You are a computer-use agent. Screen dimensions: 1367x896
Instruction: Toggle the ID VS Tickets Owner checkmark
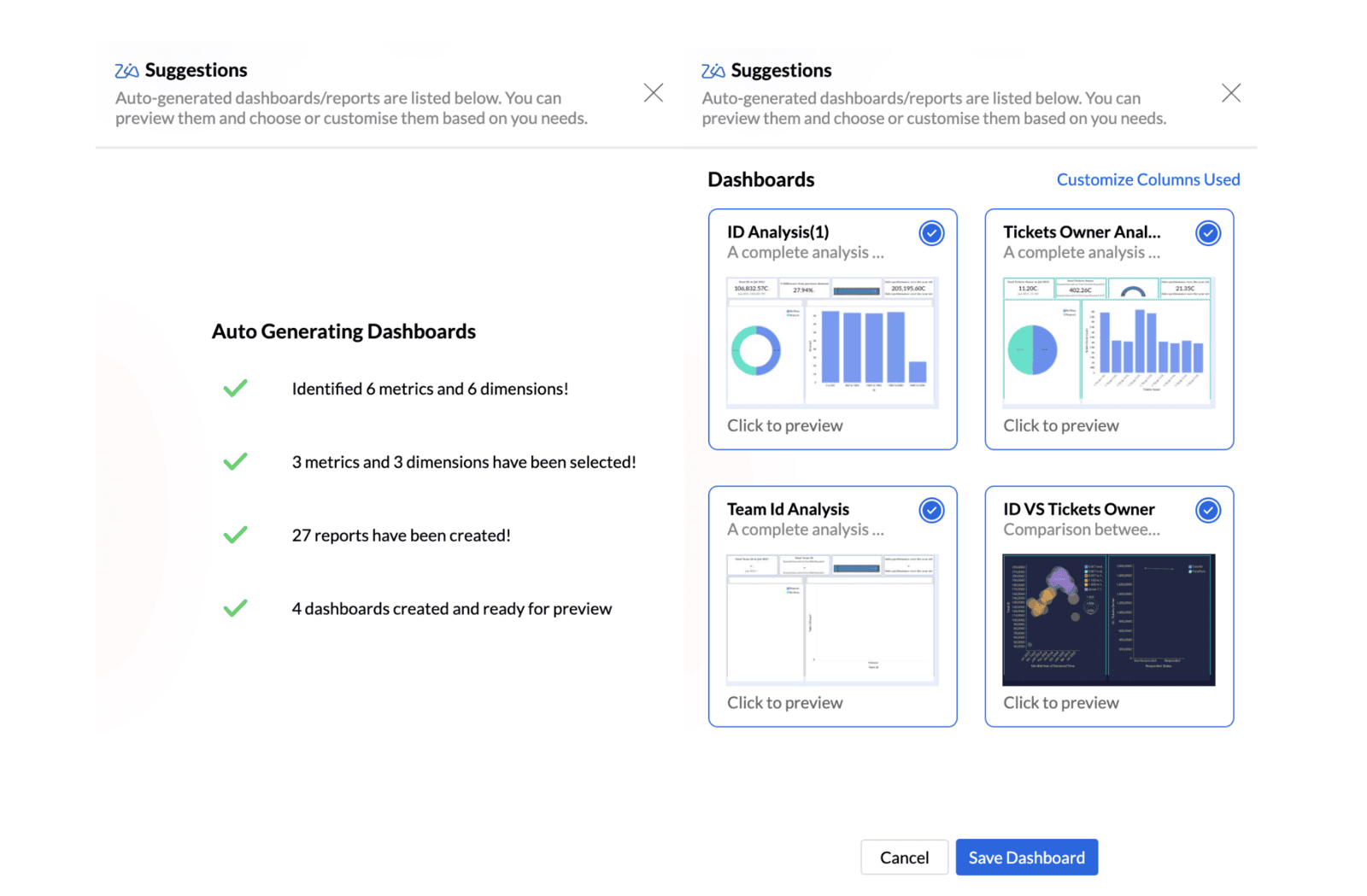[1208, 511]
